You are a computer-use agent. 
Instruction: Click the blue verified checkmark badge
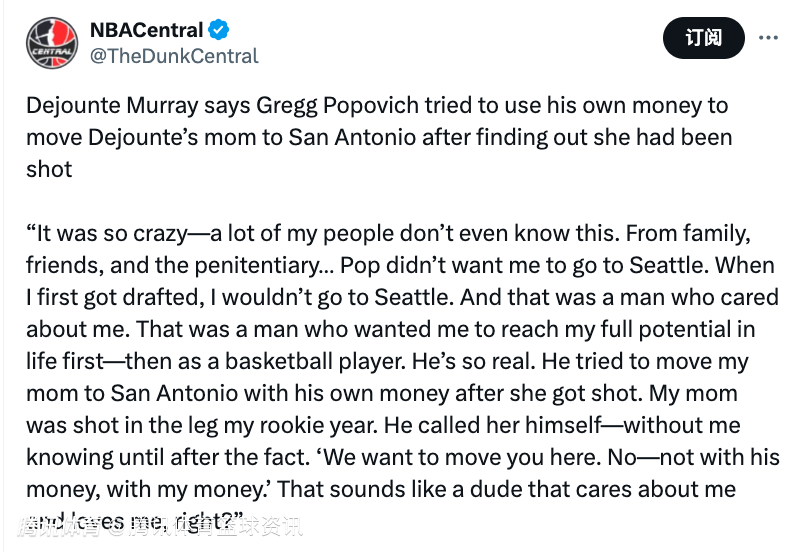pyautogui.click(x=219, y=30)
